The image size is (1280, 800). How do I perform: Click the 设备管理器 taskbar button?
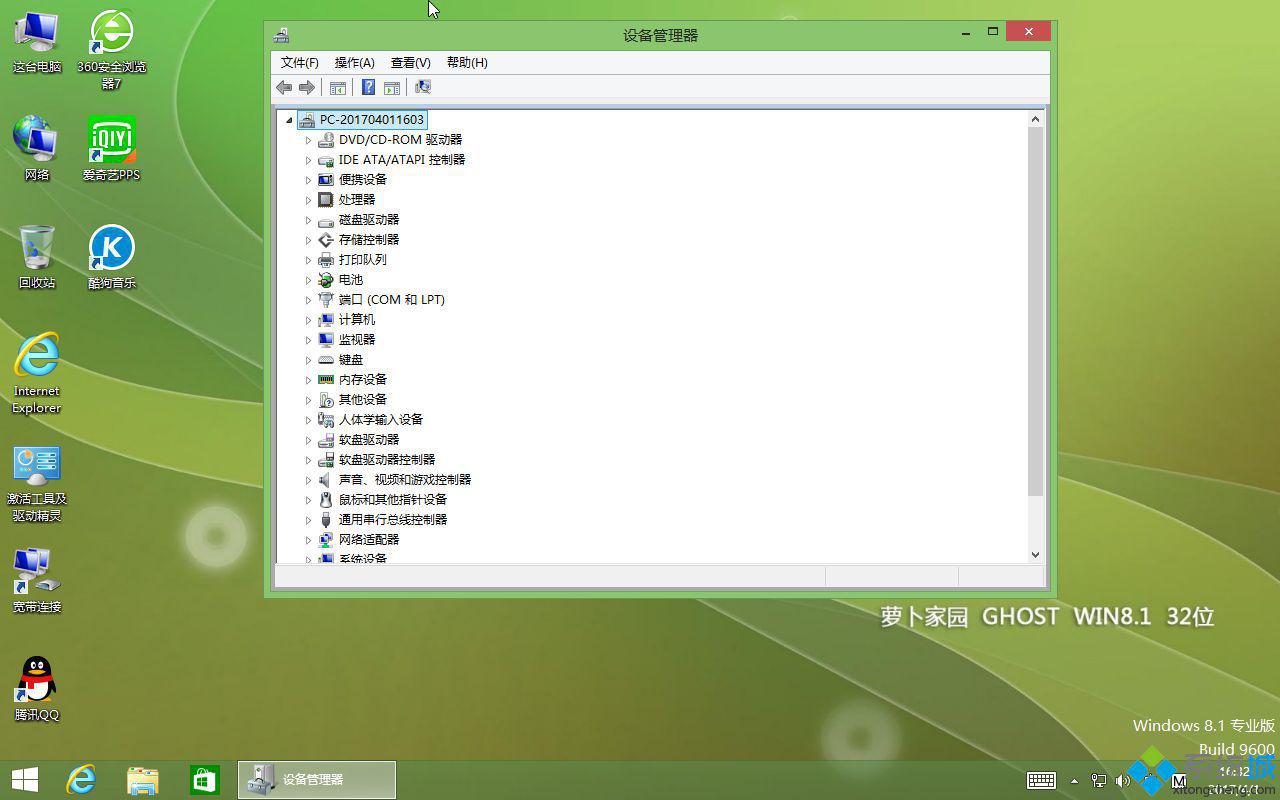coord(317,780)
